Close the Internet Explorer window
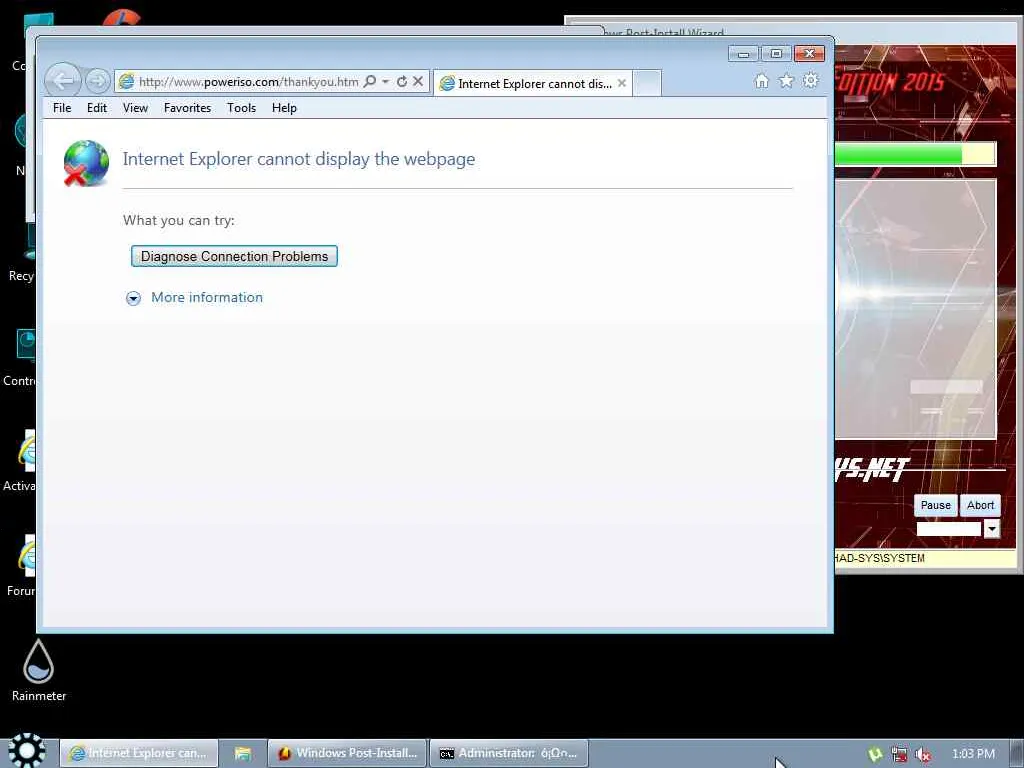Screen dimensions: 1024x768 click(809, 54)
